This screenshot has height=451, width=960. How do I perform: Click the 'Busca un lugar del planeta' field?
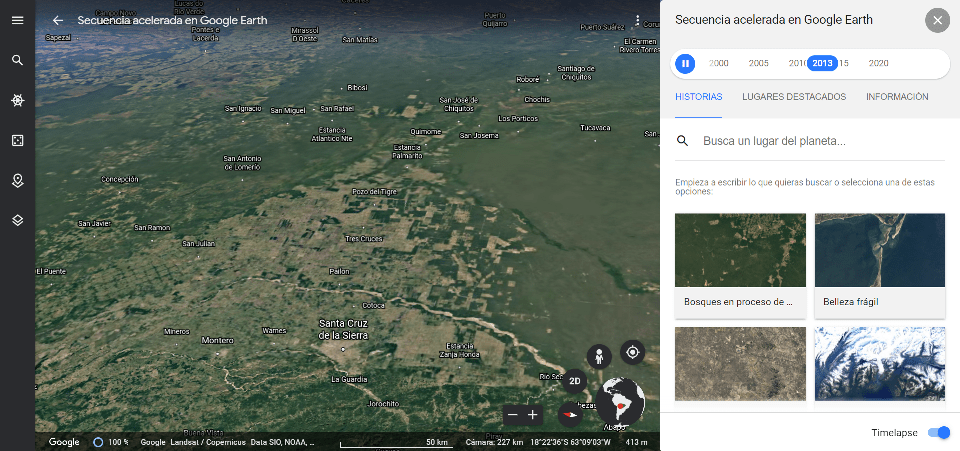coord(820,141)
